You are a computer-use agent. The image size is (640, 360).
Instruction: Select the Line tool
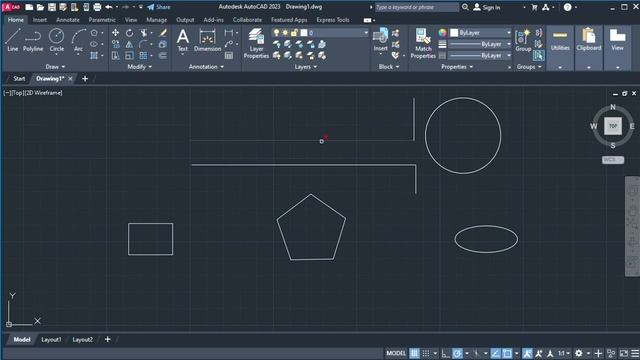point(12,40)
